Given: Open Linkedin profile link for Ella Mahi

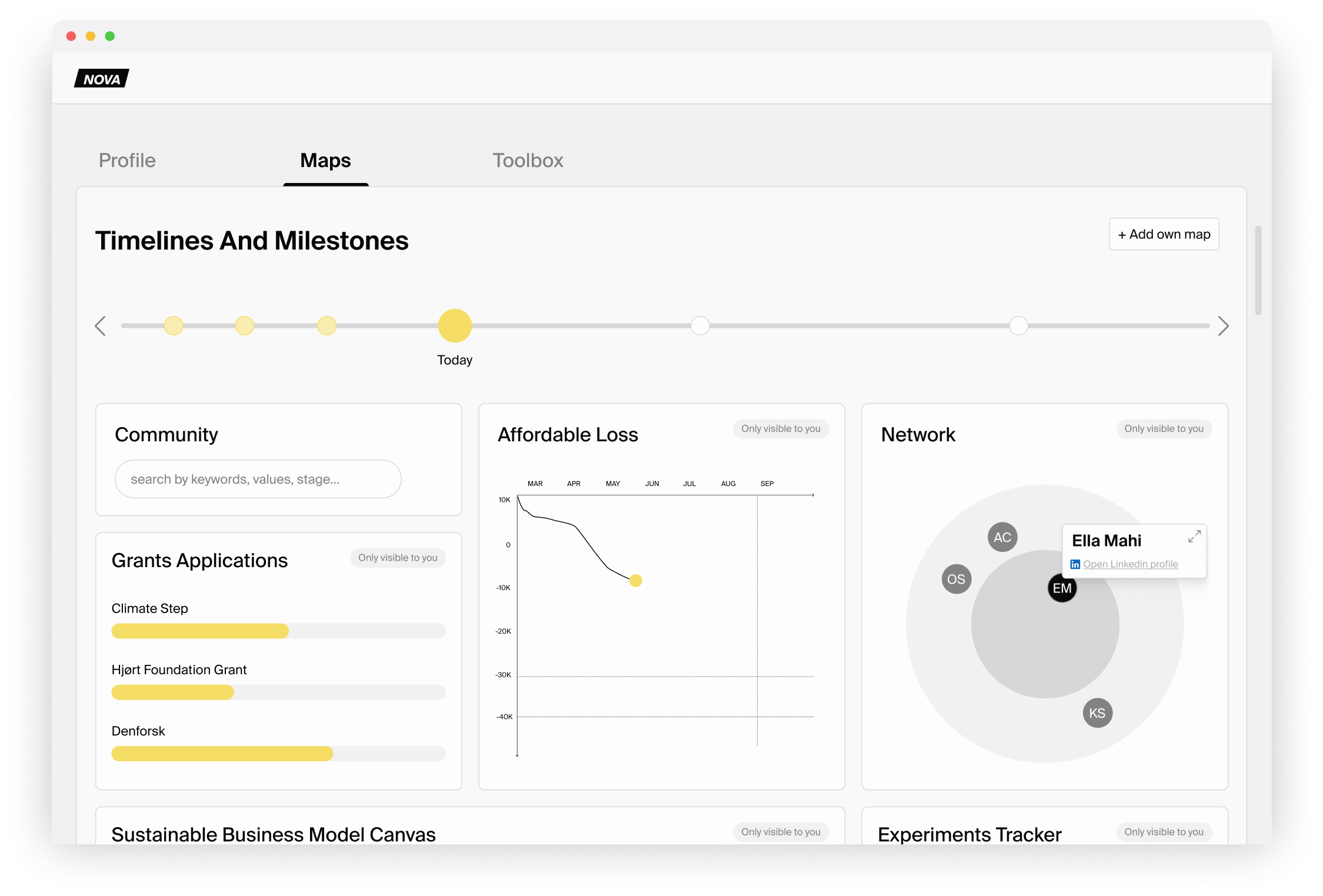Looking at the screenshot, I should [x=1130, y=564].
